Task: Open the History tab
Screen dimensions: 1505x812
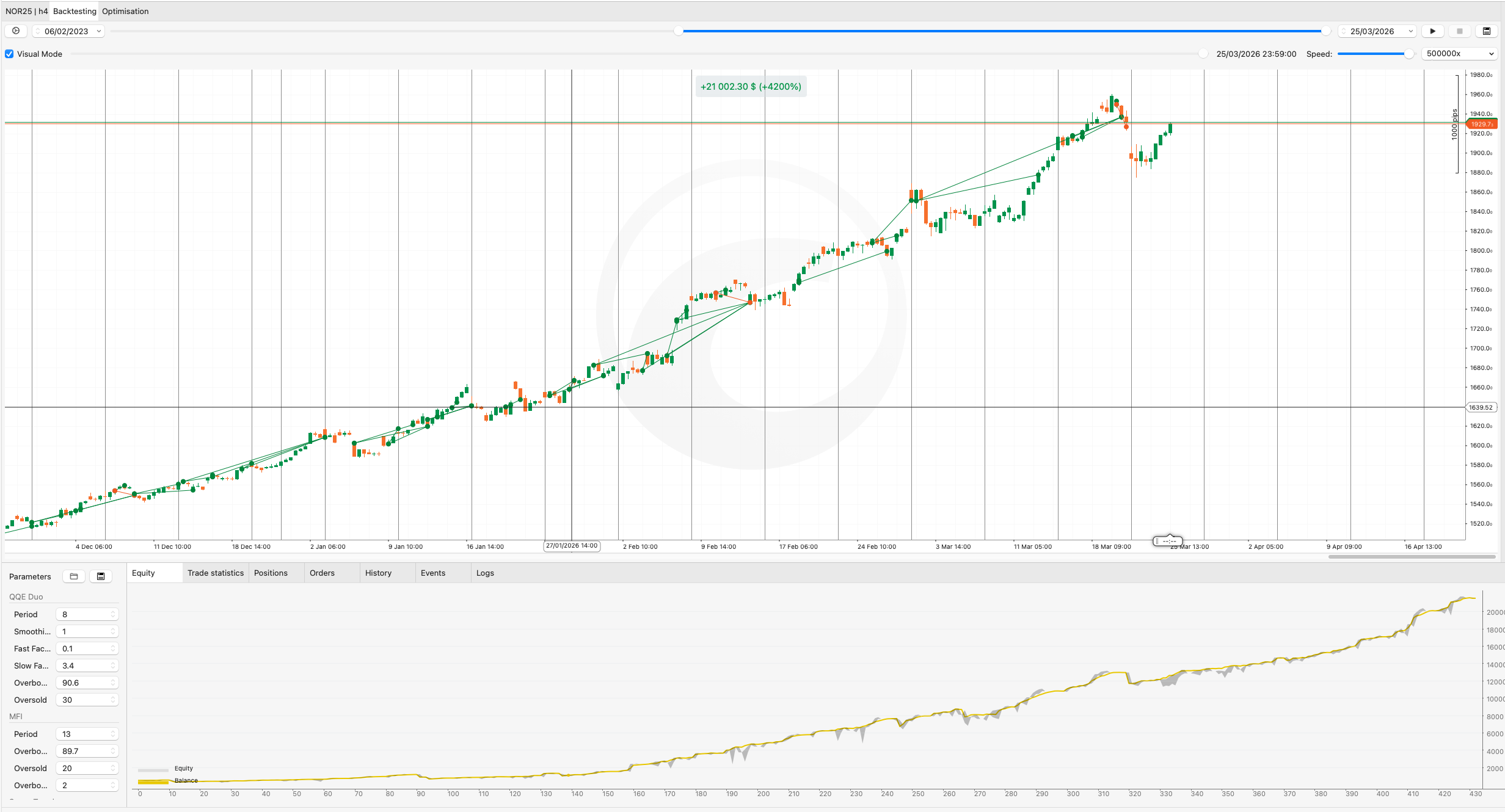Action: point(378,573)
